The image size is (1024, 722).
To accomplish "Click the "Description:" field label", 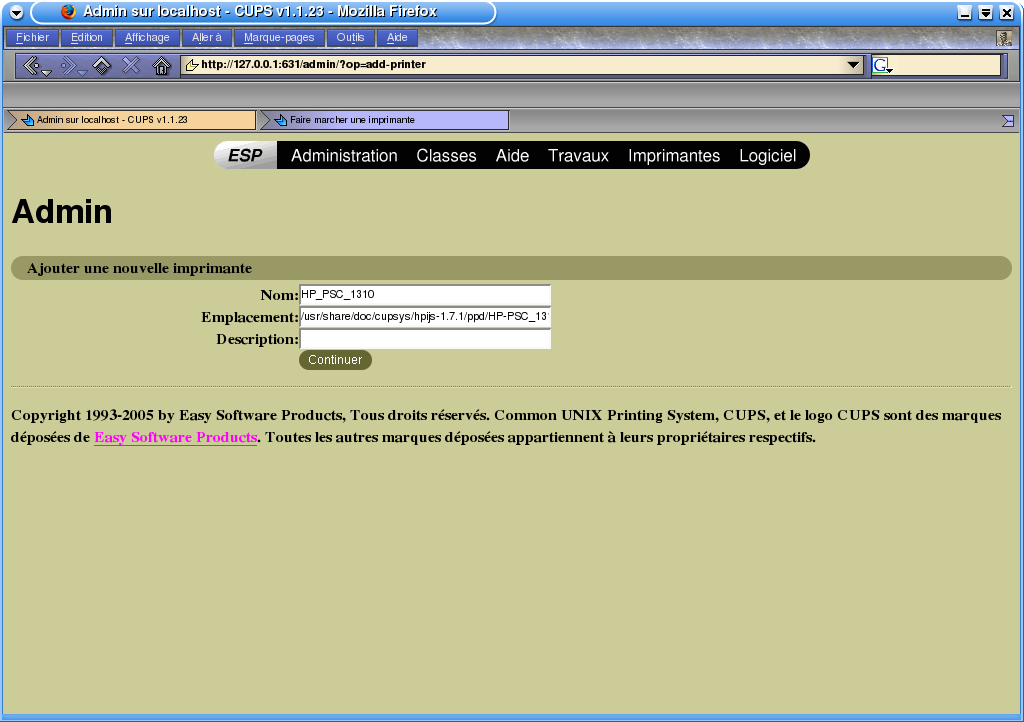I will coord(257,339).
